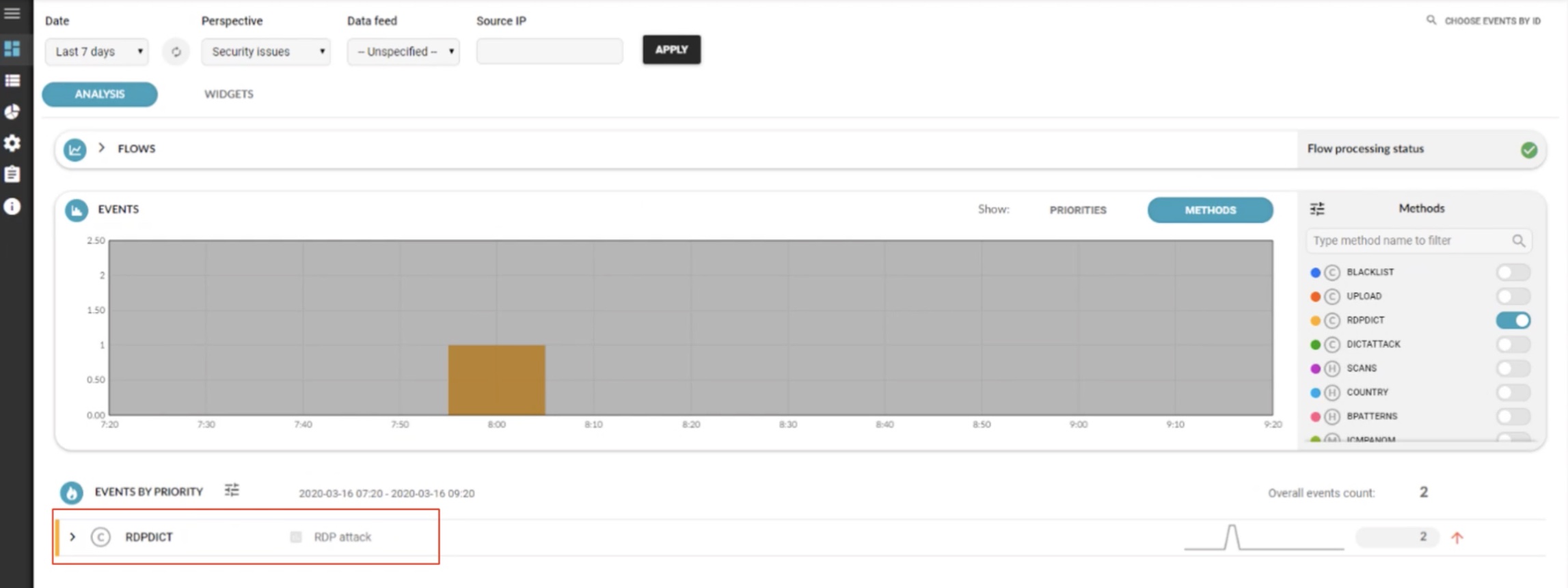The height and width of the screenshot is (588, 1568).
Task: Open the pie chart reports icon
Action: (x=12, y=112)
